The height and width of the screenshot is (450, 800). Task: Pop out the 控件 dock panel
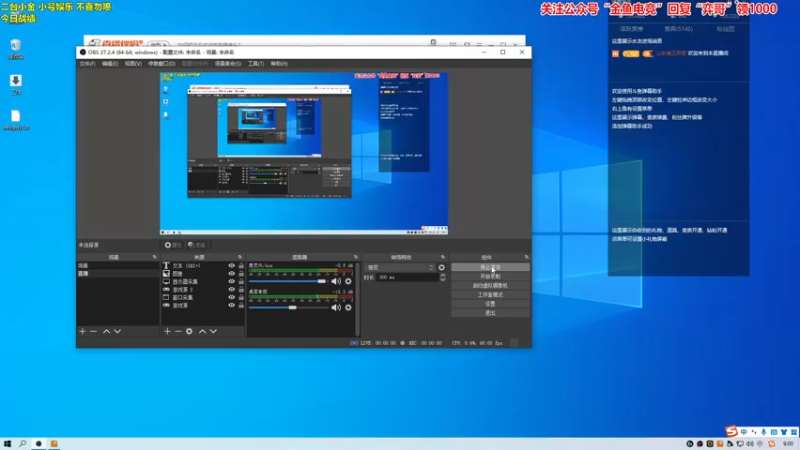click(527, 257)
